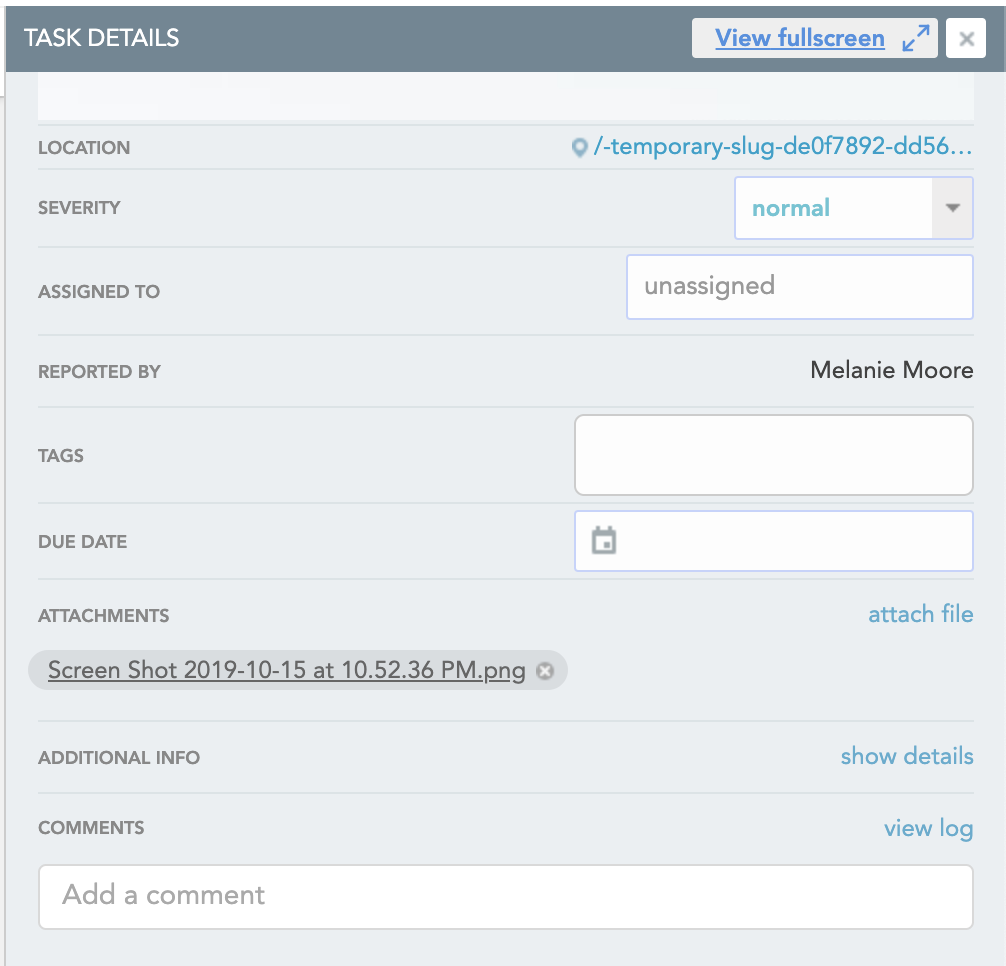Open the Screen Shot 2019-10-15 attachment

coord(286,670)
